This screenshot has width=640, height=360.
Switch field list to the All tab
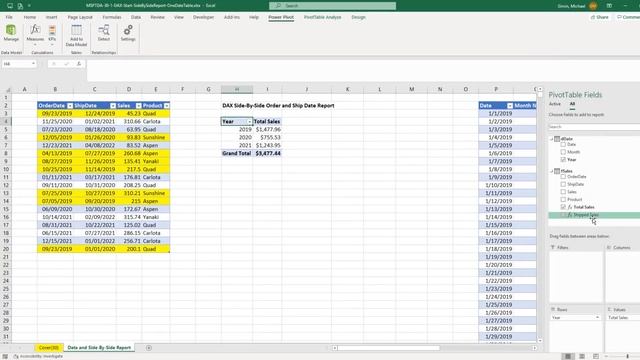click(x=572, y=104)
